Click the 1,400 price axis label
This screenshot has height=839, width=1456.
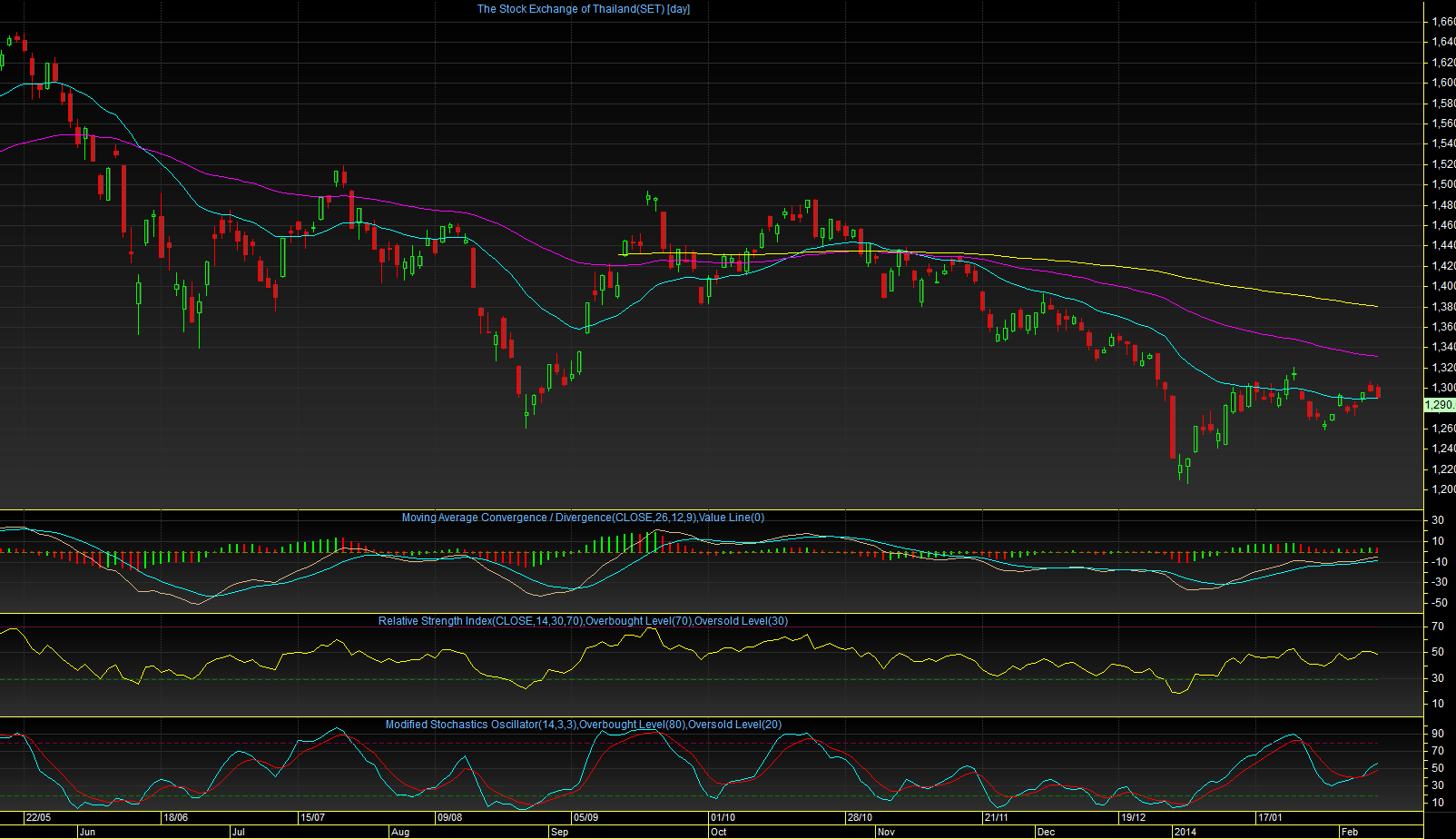coord(1443,286)
